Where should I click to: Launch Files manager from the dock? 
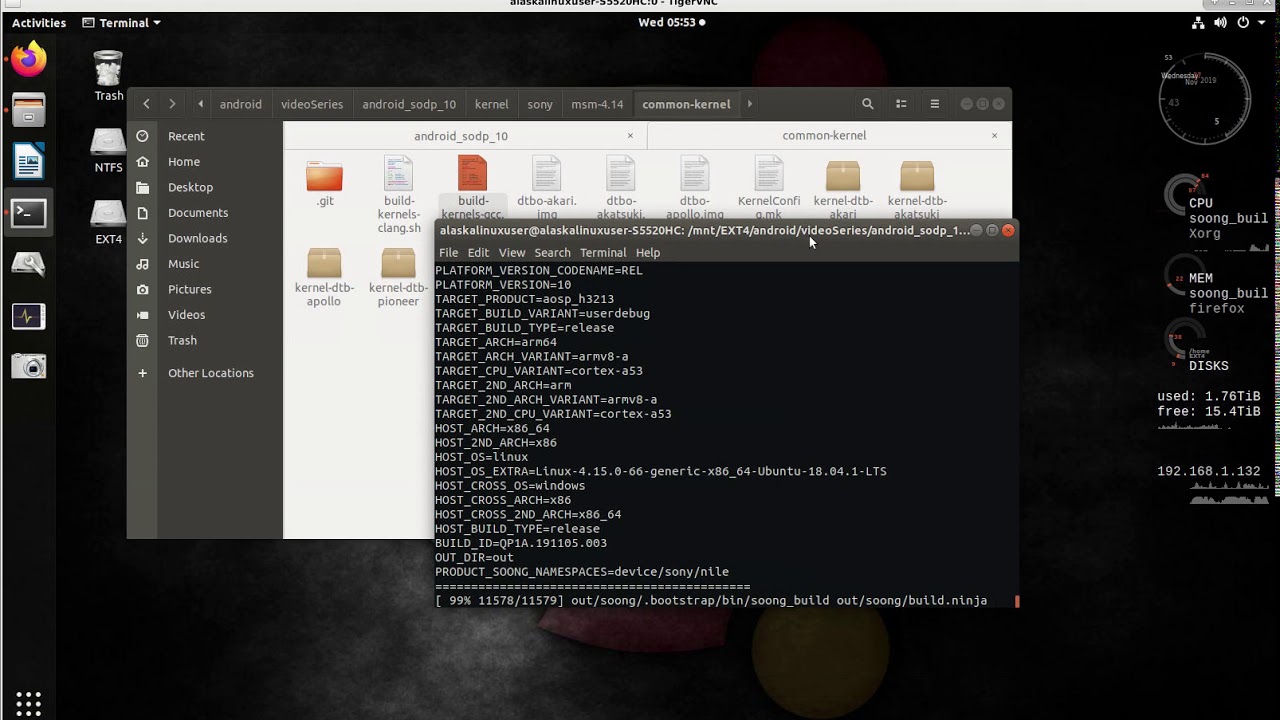coord(28,110)
